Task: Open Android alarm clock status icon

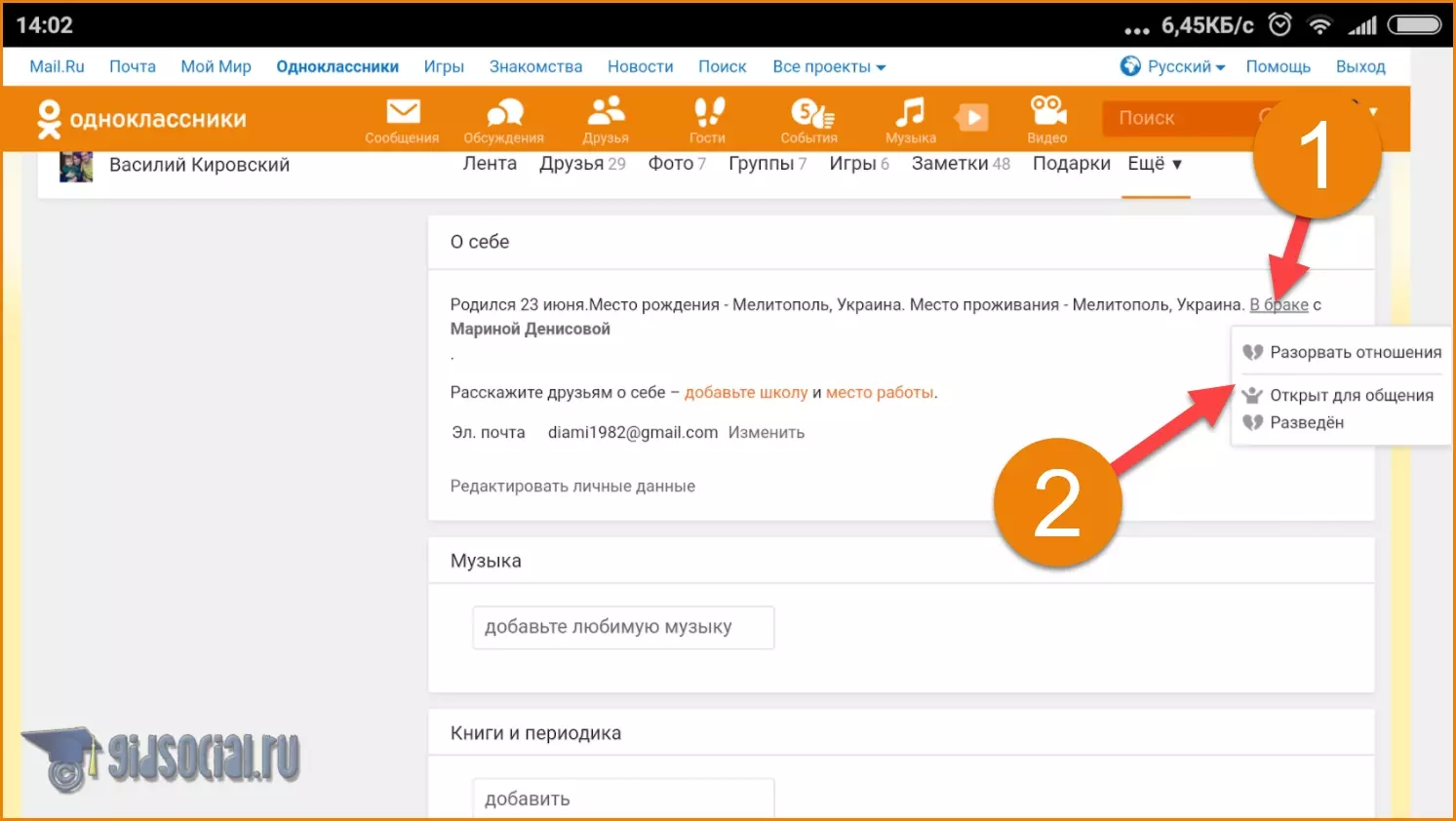Action: 1279,24
